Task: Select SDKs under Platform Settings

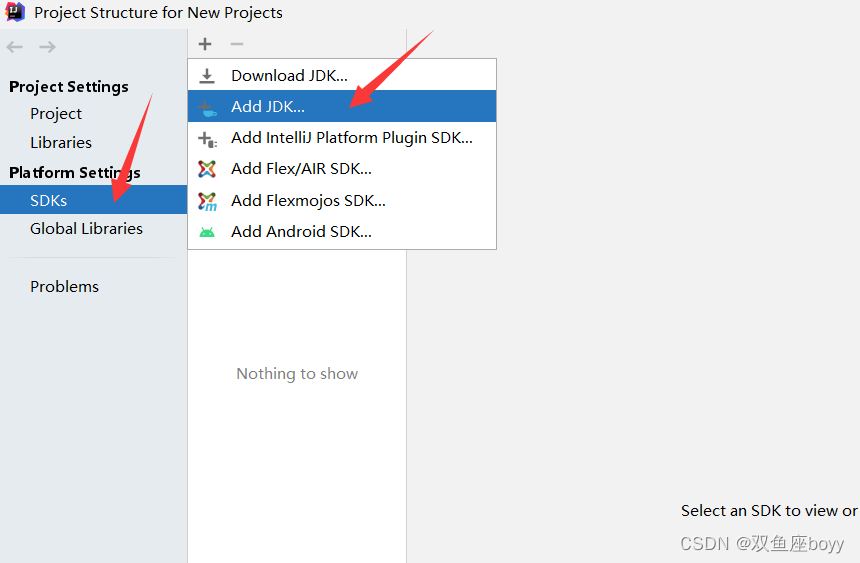Action: point(93,200)
